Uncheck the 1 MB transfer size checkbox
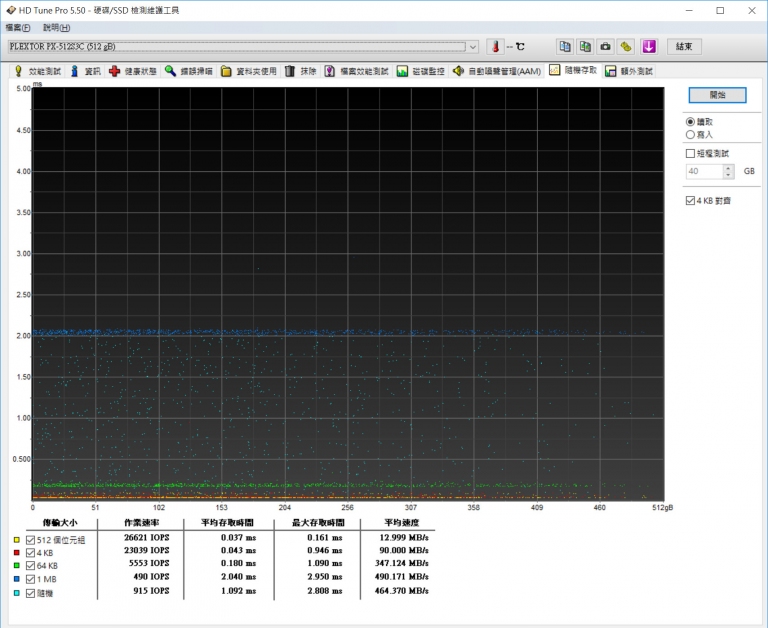 click(30, 579)
